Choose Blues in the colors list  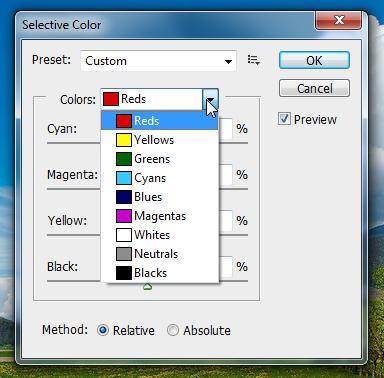[160, 197]
